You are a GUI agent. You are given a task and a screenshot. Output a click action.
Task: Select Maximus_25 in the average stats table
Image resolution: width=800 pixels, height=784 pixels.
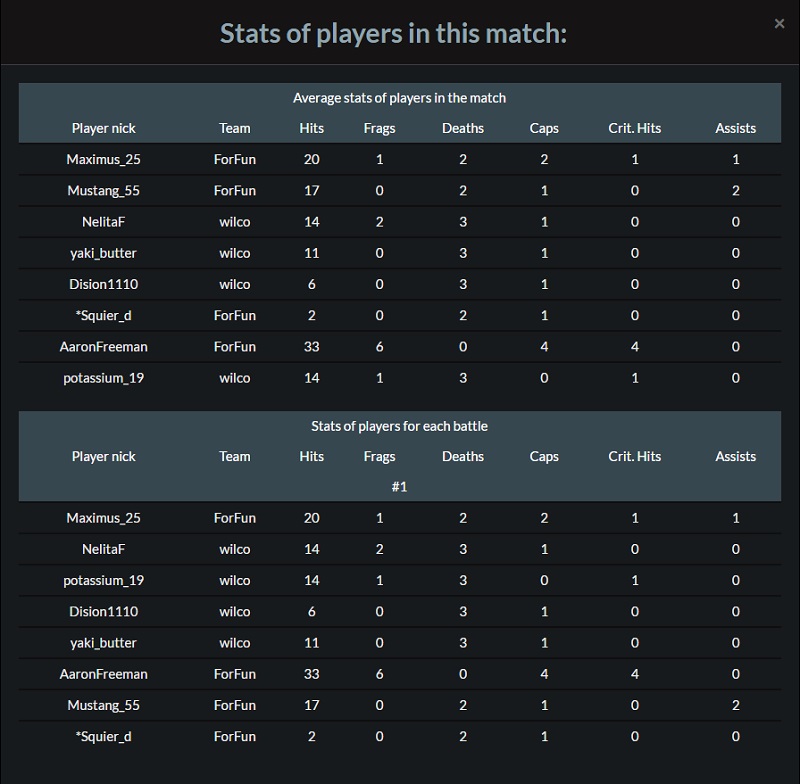point(104,159)
